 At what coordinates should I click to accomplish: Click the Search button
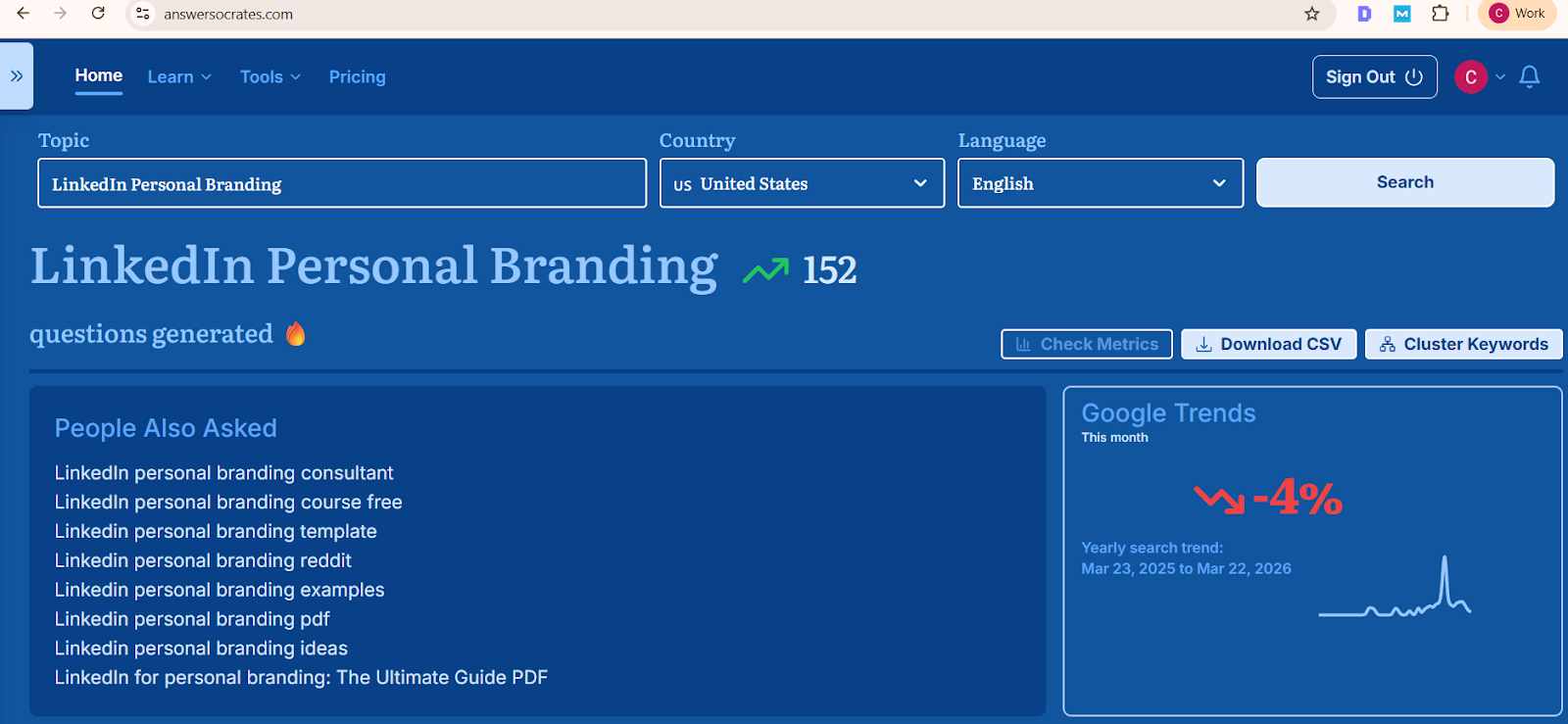coord(1405,182)
